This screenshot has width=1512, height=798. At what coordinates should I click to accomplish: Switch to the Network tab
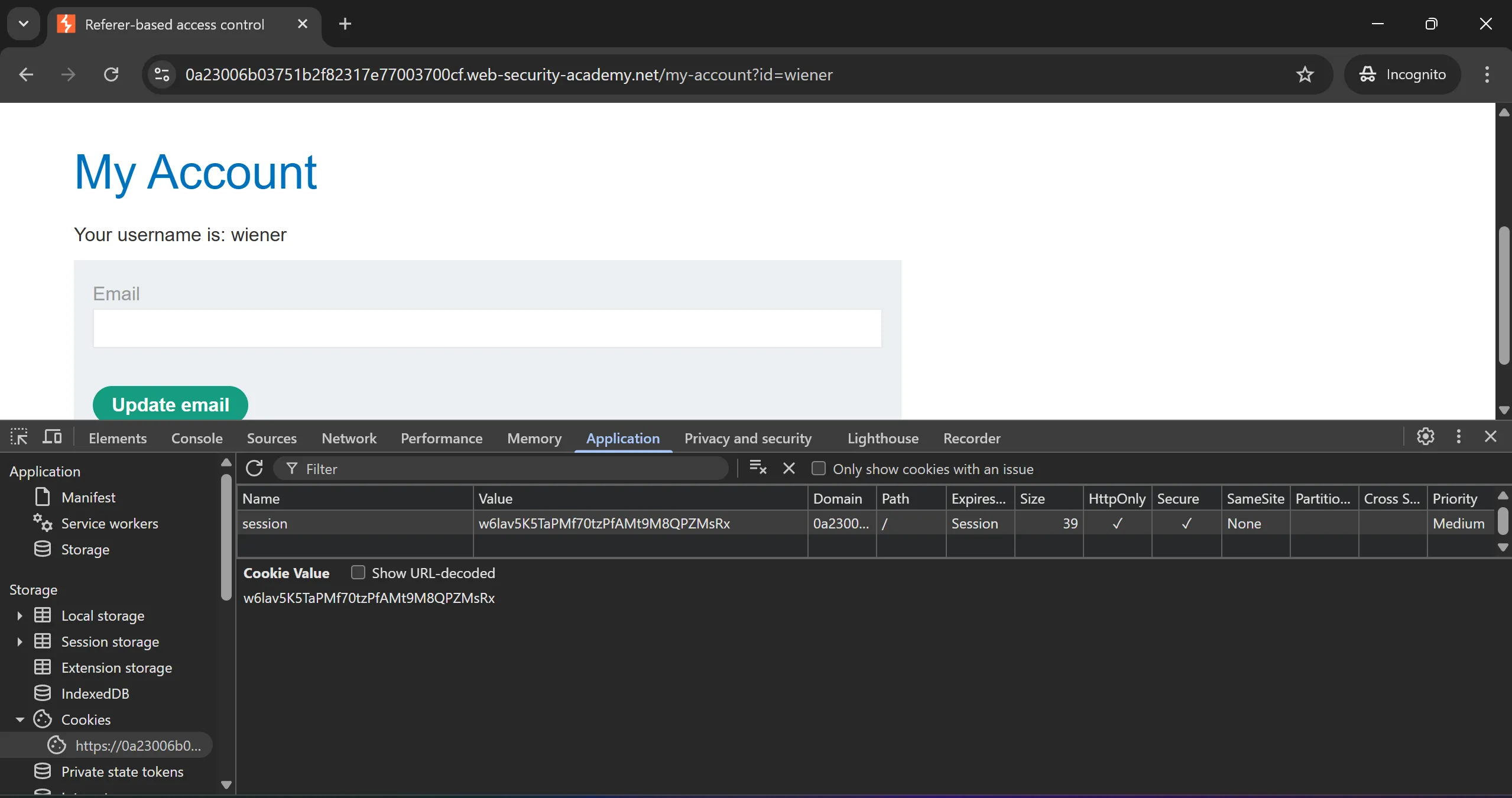[349, 438]
